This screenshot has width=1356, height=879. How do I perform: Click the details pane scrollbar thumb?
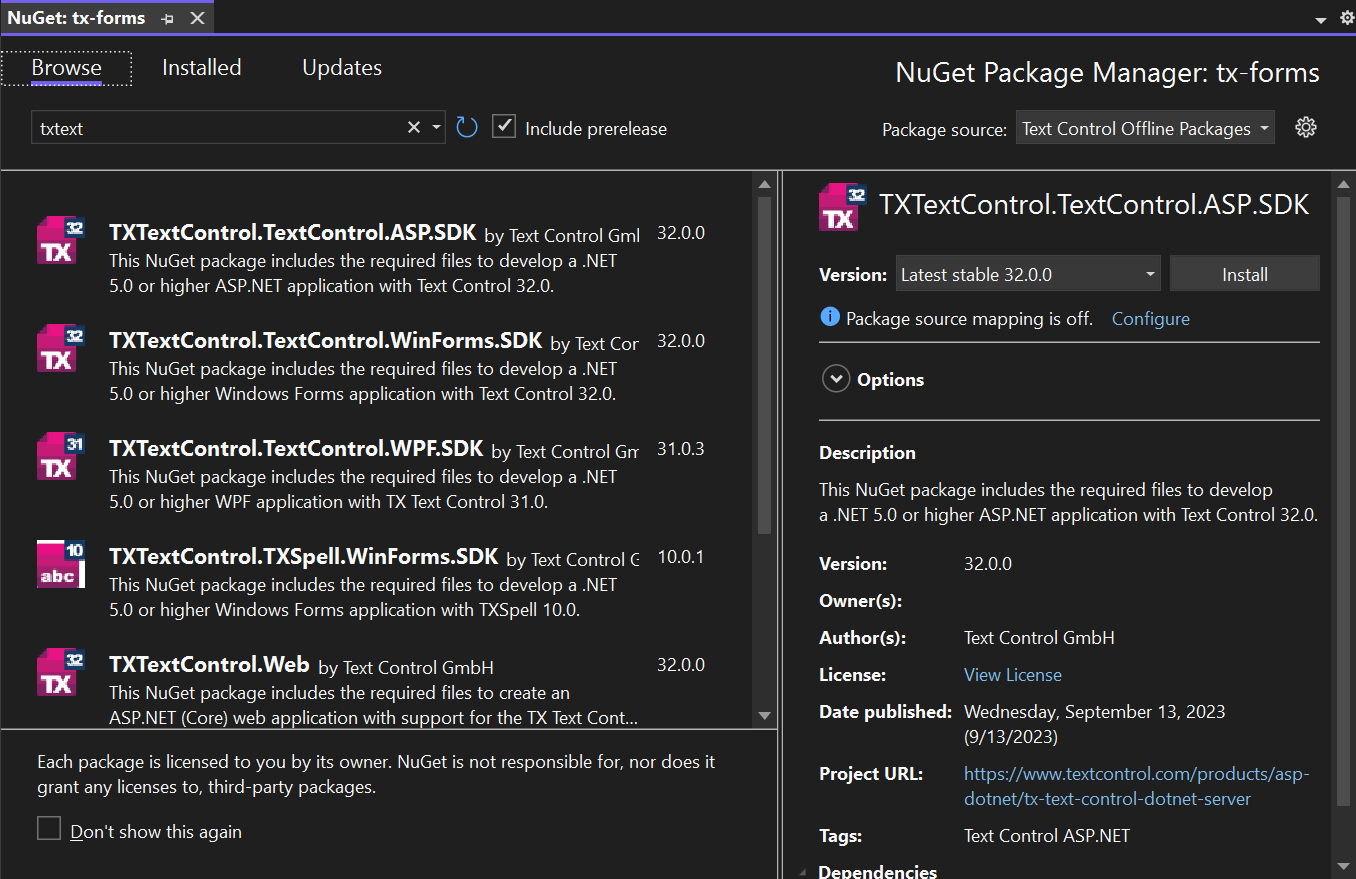[x=1343, y=500]
